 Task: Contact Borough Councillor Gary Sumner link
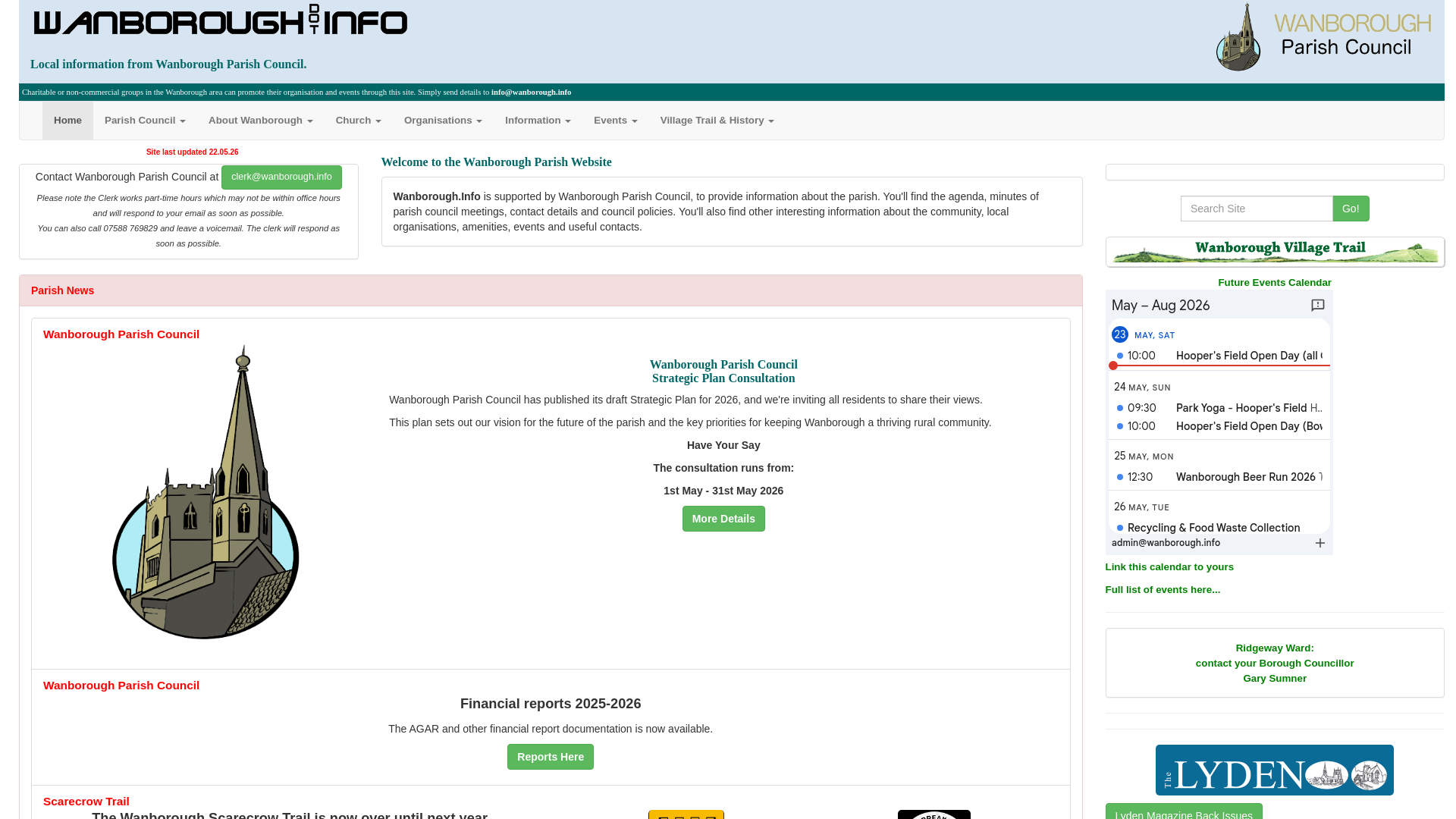coord(1275,664)
